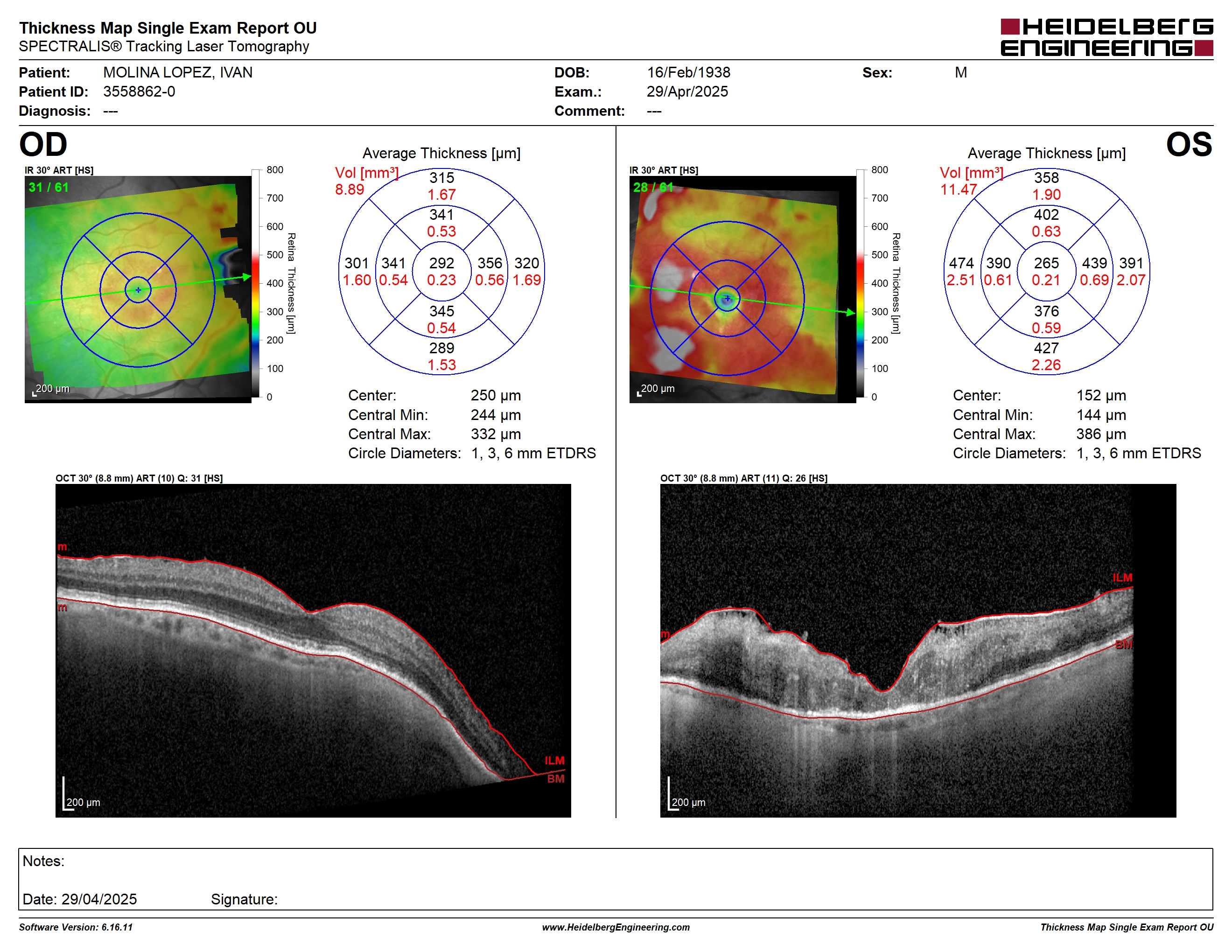Open the OD infrared fundus thickness map

(x=138, y=289)
